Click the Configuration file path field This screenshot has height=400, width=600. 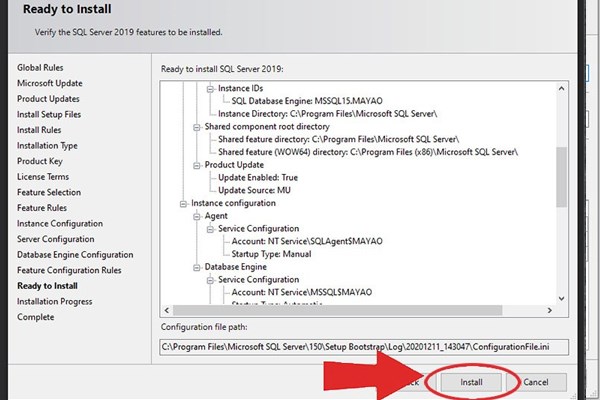click(364, 347)
